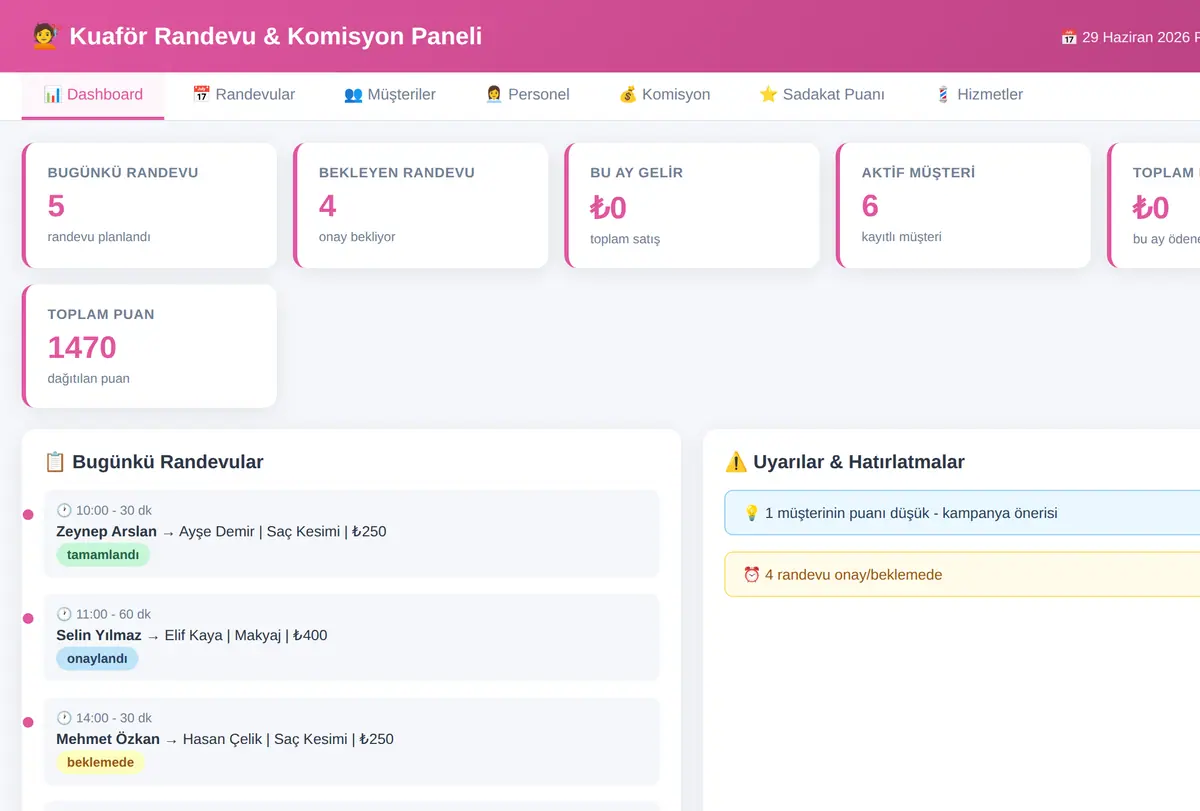
Task: Click the customer name Selin Yılmaz
Action: pos(99,635)
